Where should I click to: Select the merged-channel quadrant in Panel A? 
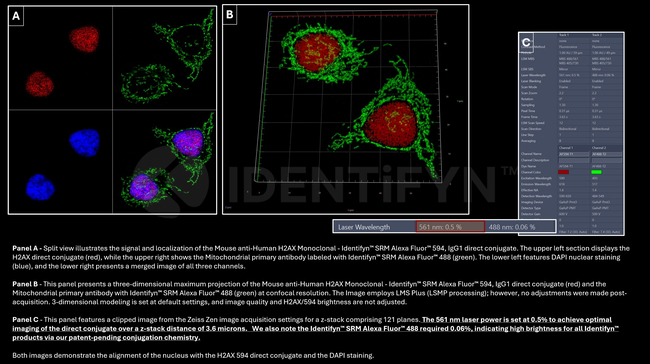coord(164,162)
